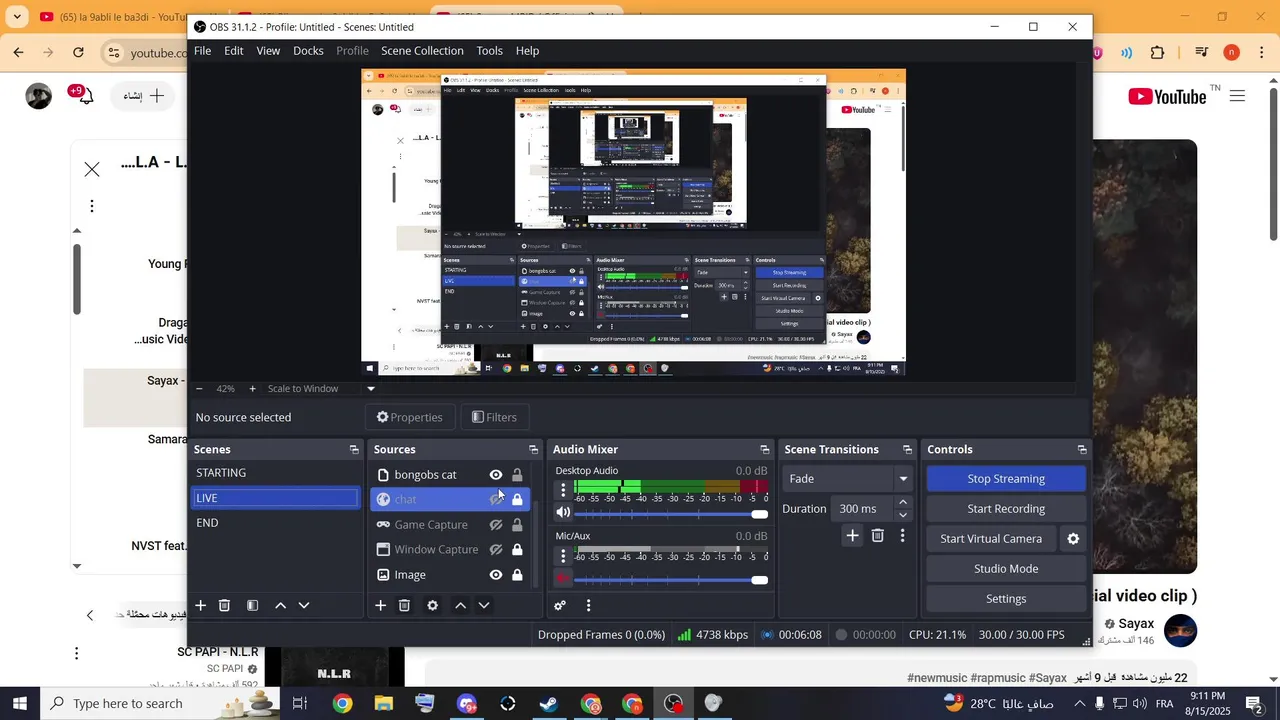The height and width of the screenshot is (720, 1280).
Task: Open Audio Mixer options three-dot menu
Action: pos(588,605)
